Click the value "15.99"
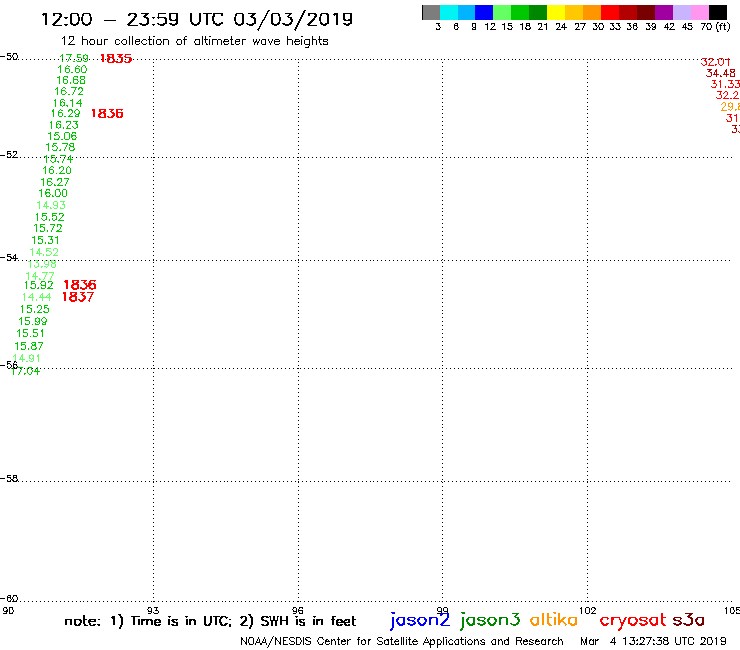 (33, 321)
